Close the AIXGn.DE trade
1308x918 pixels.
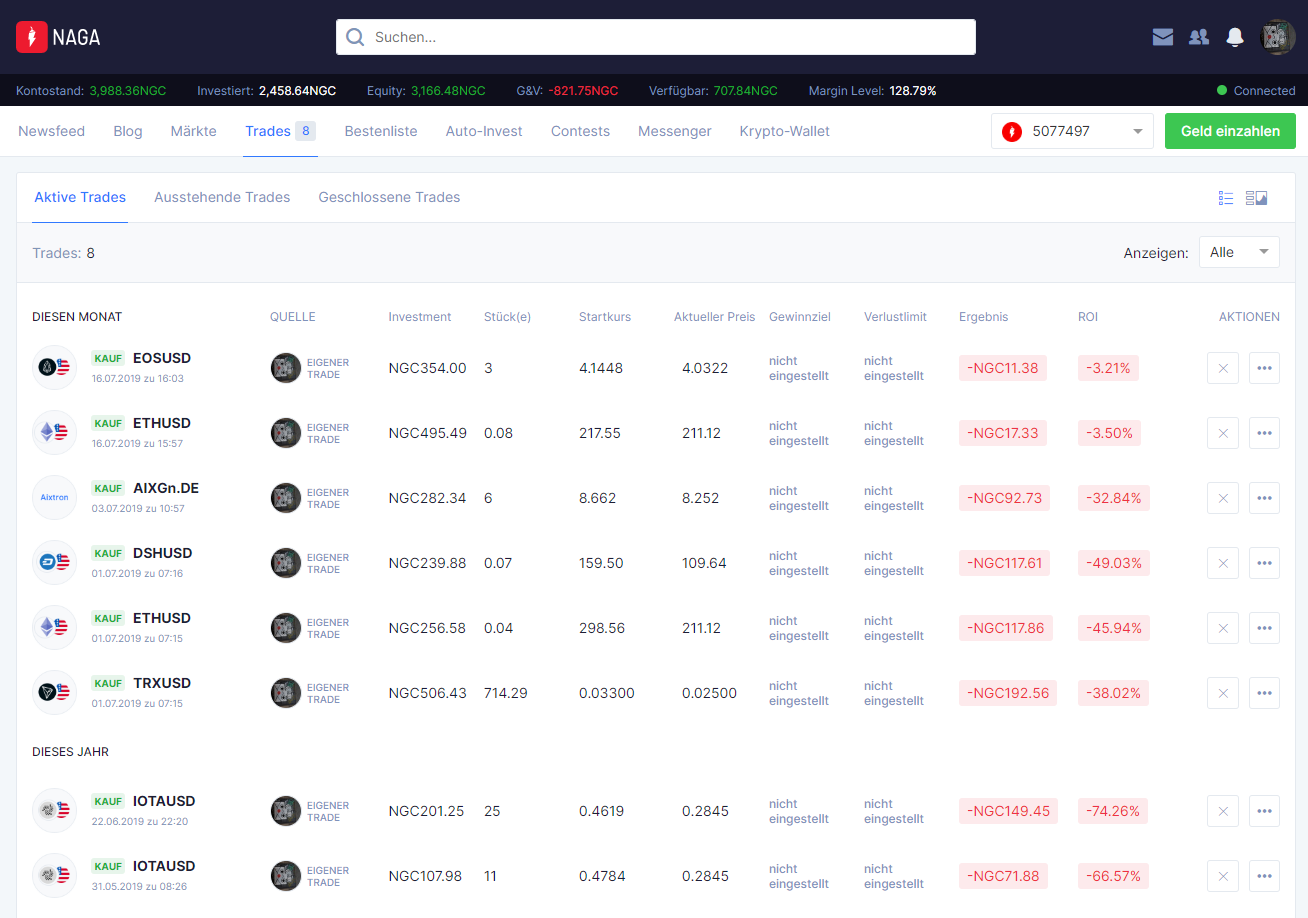pyautogui.click(x=1223, y=498)
